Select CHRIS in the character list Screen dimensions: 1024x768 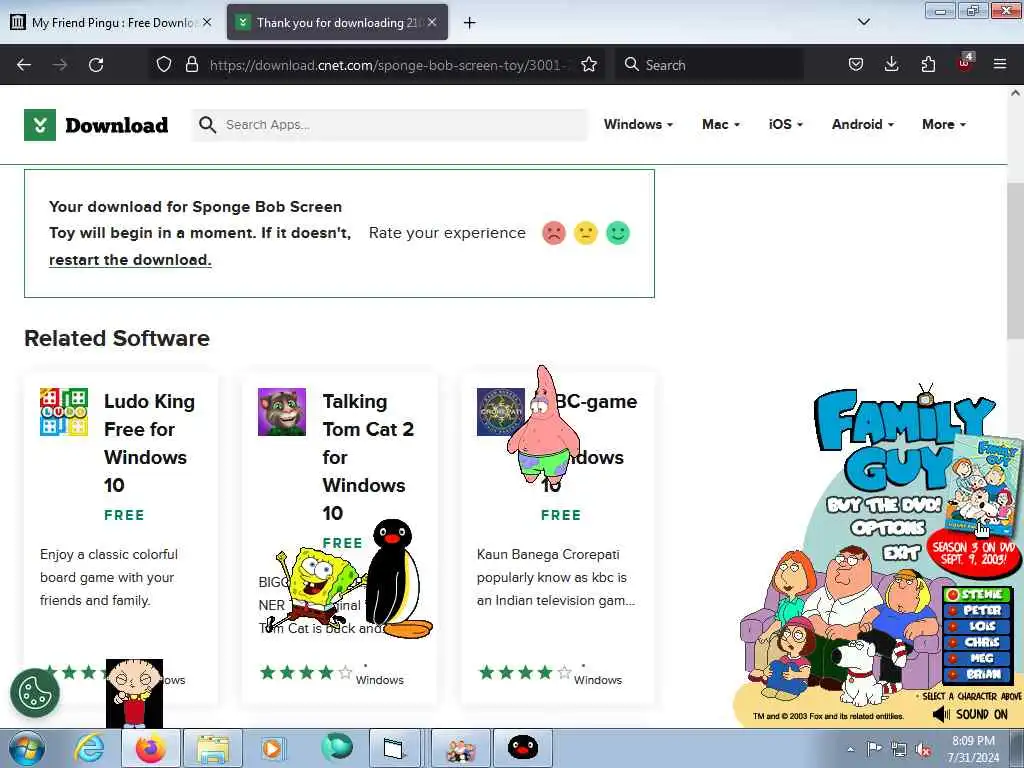[977, 643]
